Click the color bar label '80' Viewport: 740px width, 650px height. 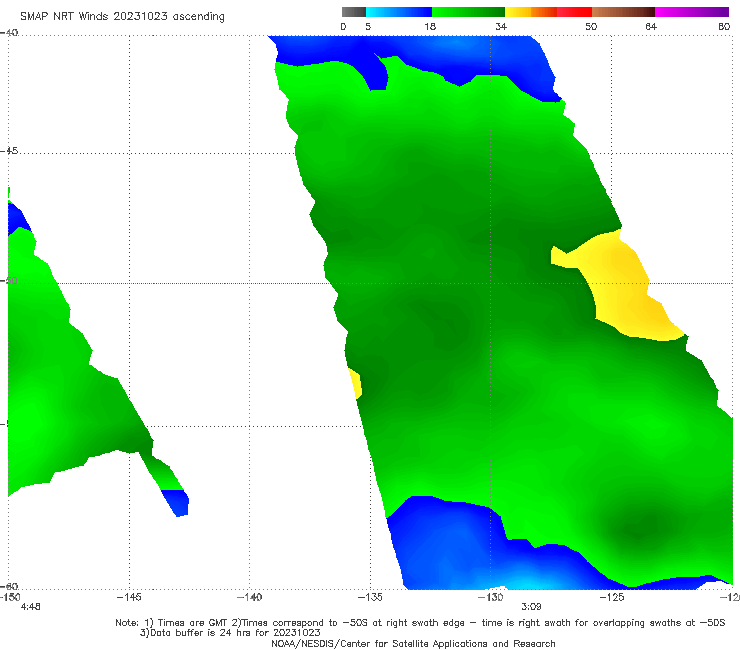724,26
